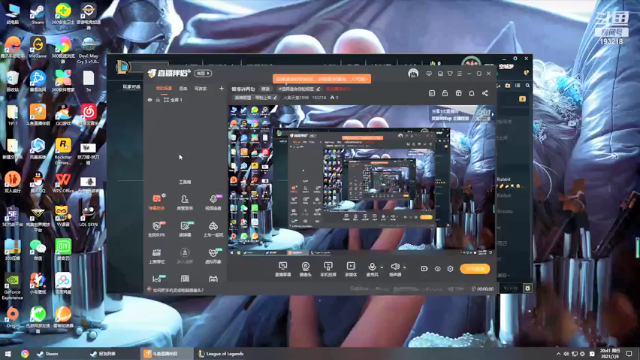This screenshot has width=640, height=360.
Task: Expand the microphone dropdown arrow
Action: click(x=382, y=267)
